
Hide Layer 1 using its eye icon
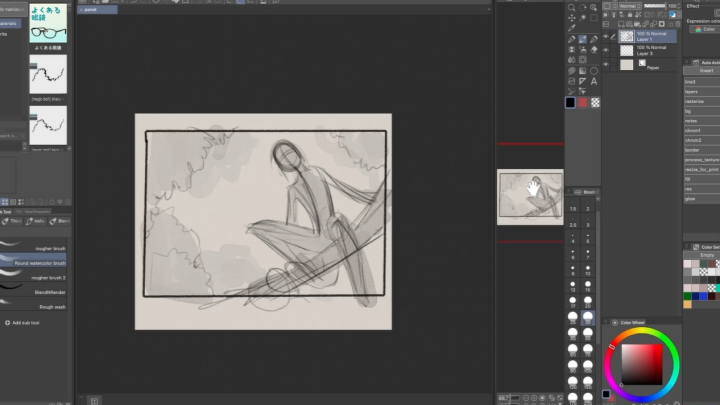pos(606,36)
